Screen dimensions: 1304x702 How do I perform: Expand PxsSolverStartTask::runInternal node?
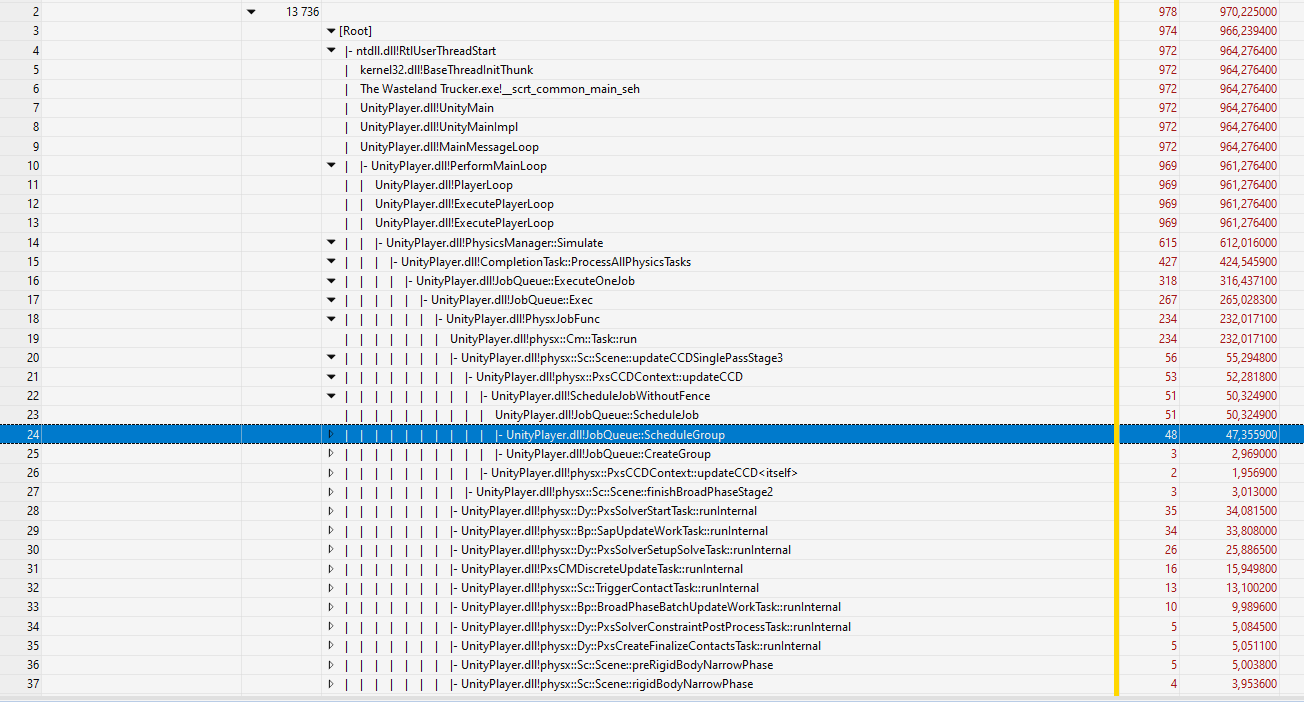[x=331, y=511]
